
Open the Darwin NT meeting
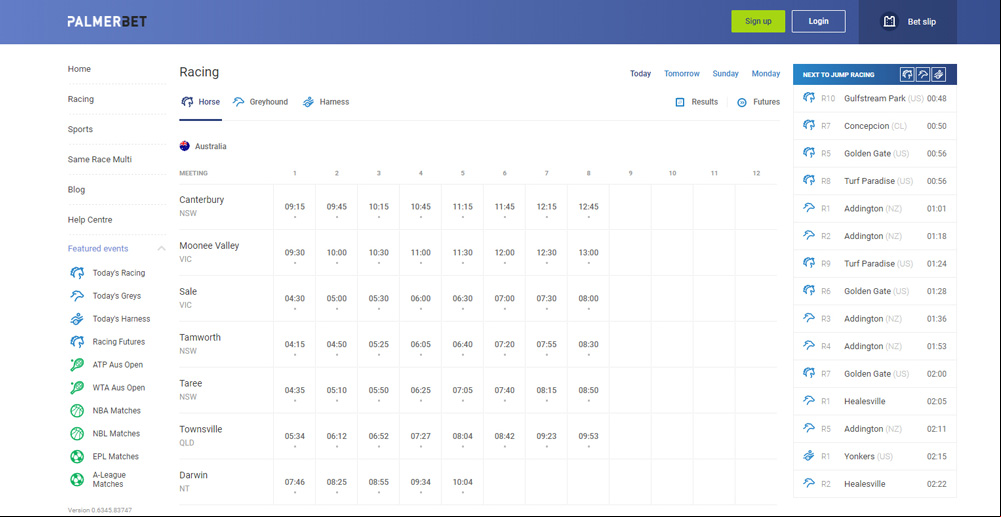pos(193,481)
